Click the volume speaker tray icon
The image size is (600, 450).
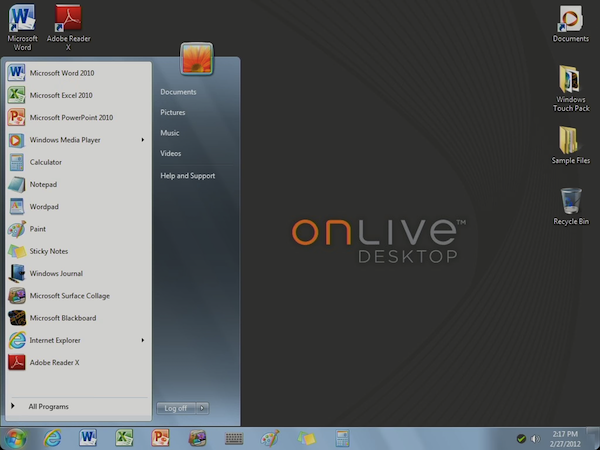click(535, 439)
